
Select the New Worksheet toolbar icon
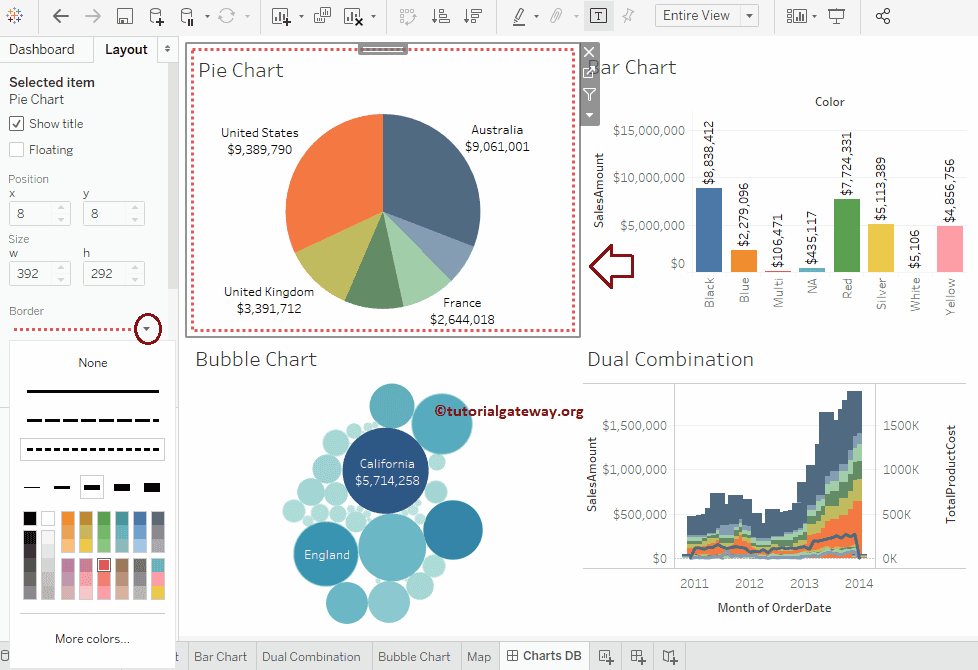click(282, 16)
